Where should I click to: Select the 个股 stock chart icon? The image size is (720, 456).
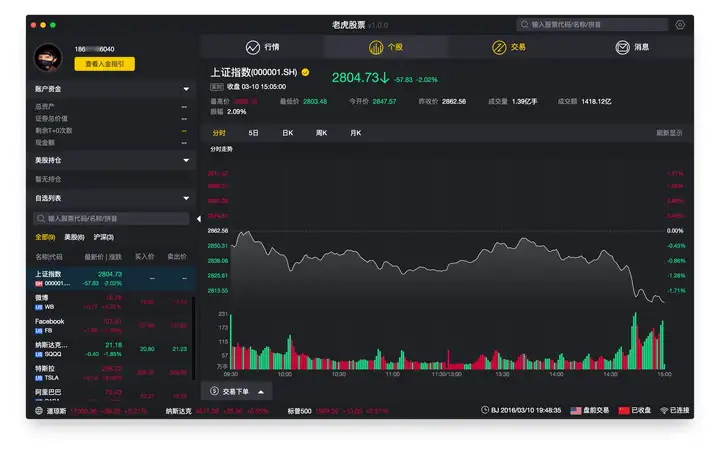coord(376,47)
